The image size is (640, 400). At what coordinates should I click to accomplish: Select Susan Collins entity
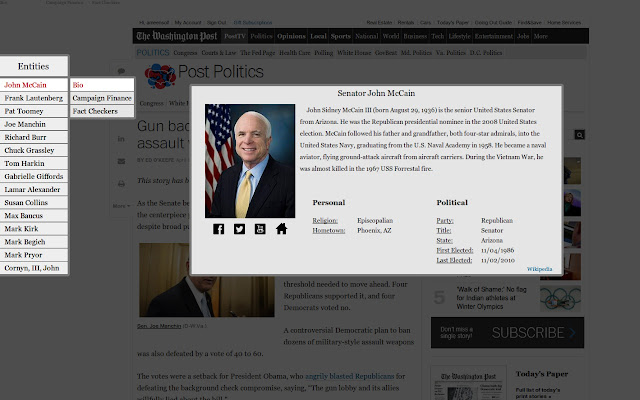pyautogui.click(x=34, y=202)
